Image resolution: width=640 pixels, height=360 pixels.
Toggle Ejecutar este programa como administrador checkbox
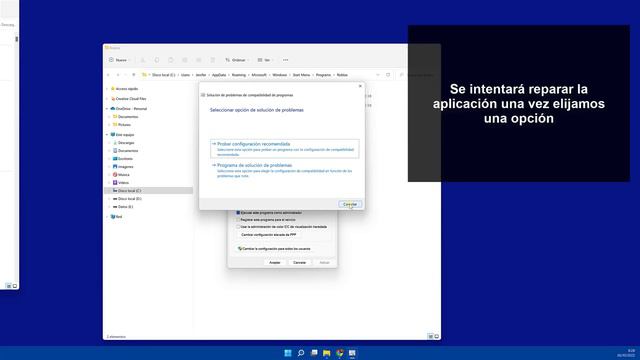point(238,213)
